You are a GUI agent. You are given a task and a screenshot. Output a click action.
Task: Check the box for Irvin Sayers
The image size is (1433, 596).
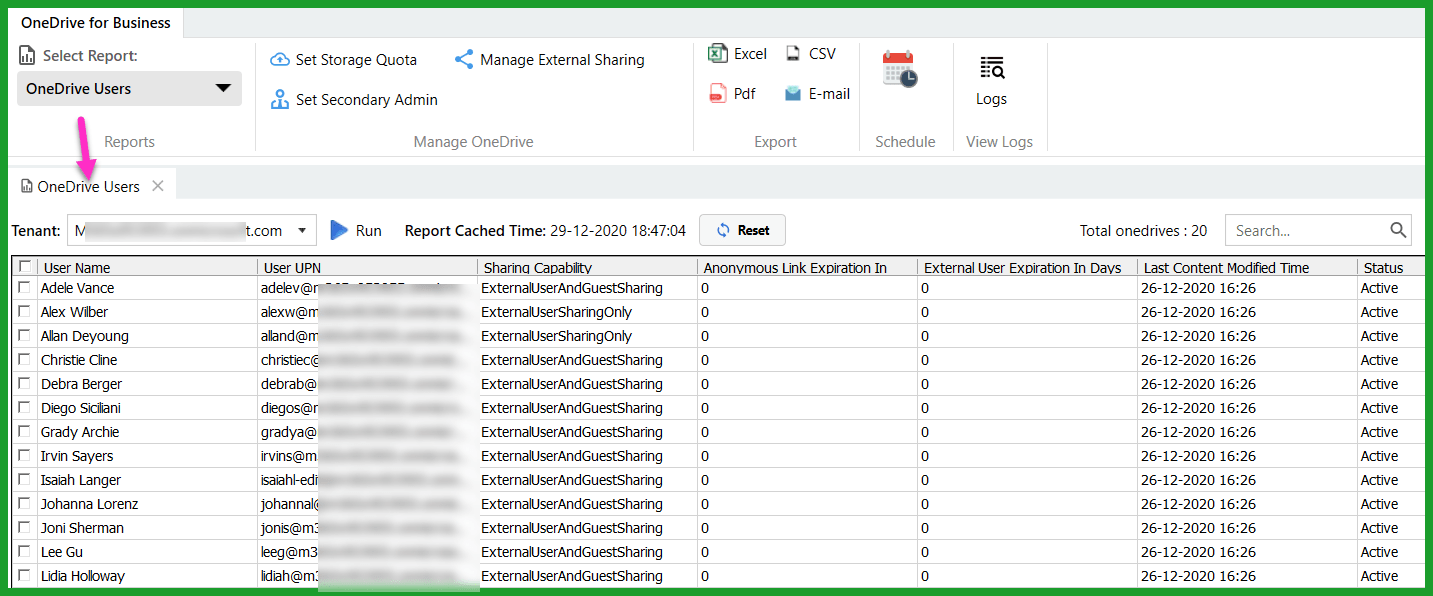(x=24, y=456)
